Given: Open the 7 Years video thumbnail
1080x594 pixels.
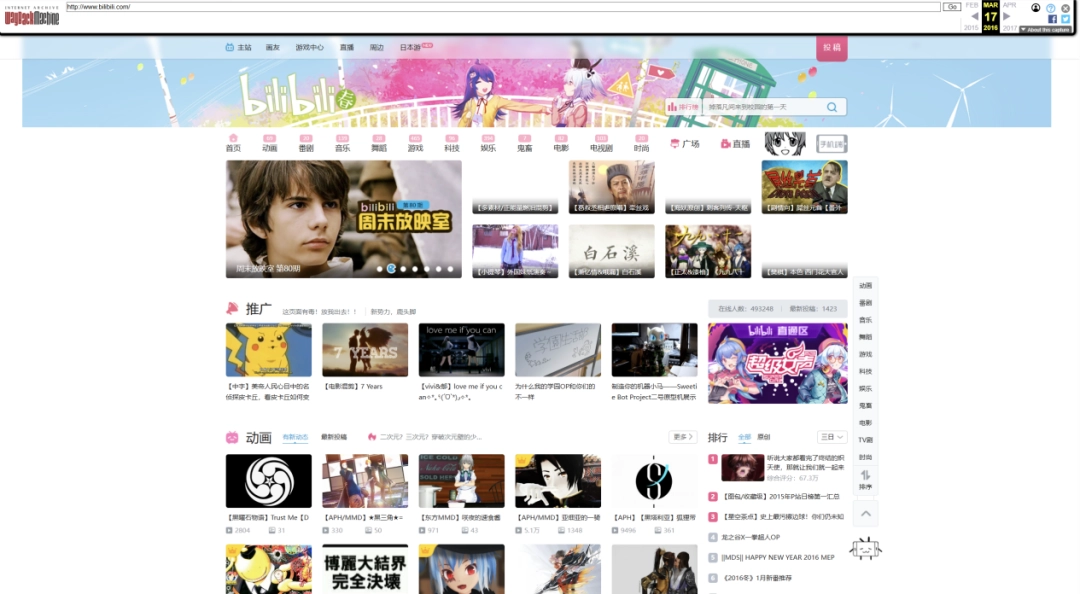Looking at the screenshot, I should coord(365,350).
